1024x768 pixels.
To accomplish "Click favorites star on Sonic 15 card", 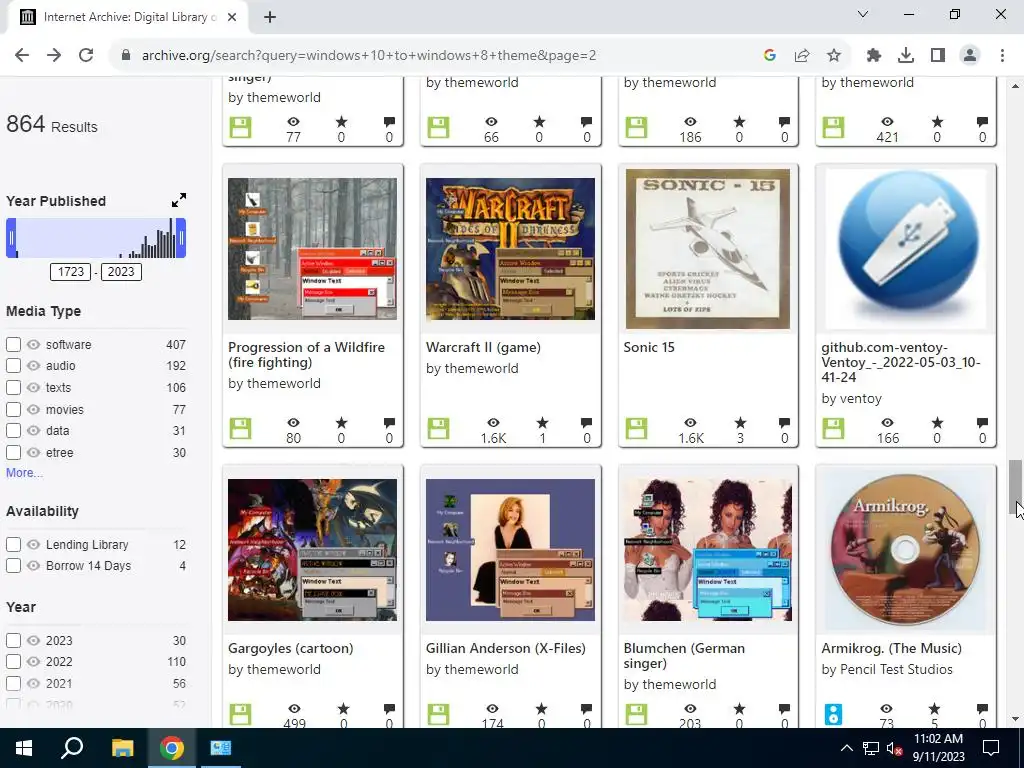I will click(x=740, y=423).
